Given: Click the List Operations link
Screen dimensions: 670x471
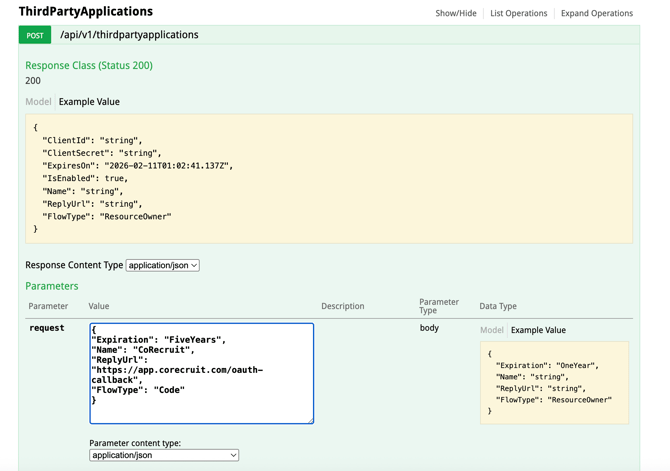Looking at the screenshot, I should (518, 13).
